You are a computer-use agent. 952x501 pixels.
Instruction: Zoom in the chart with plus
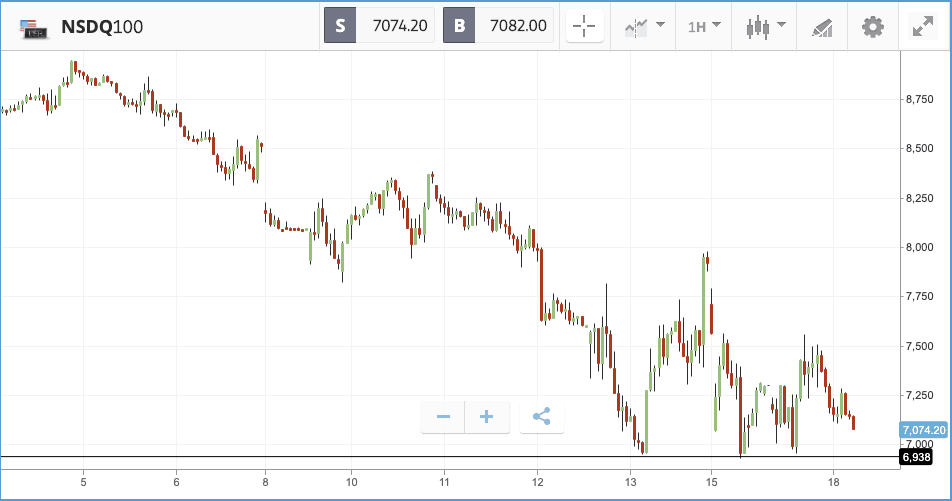(487, 417)
